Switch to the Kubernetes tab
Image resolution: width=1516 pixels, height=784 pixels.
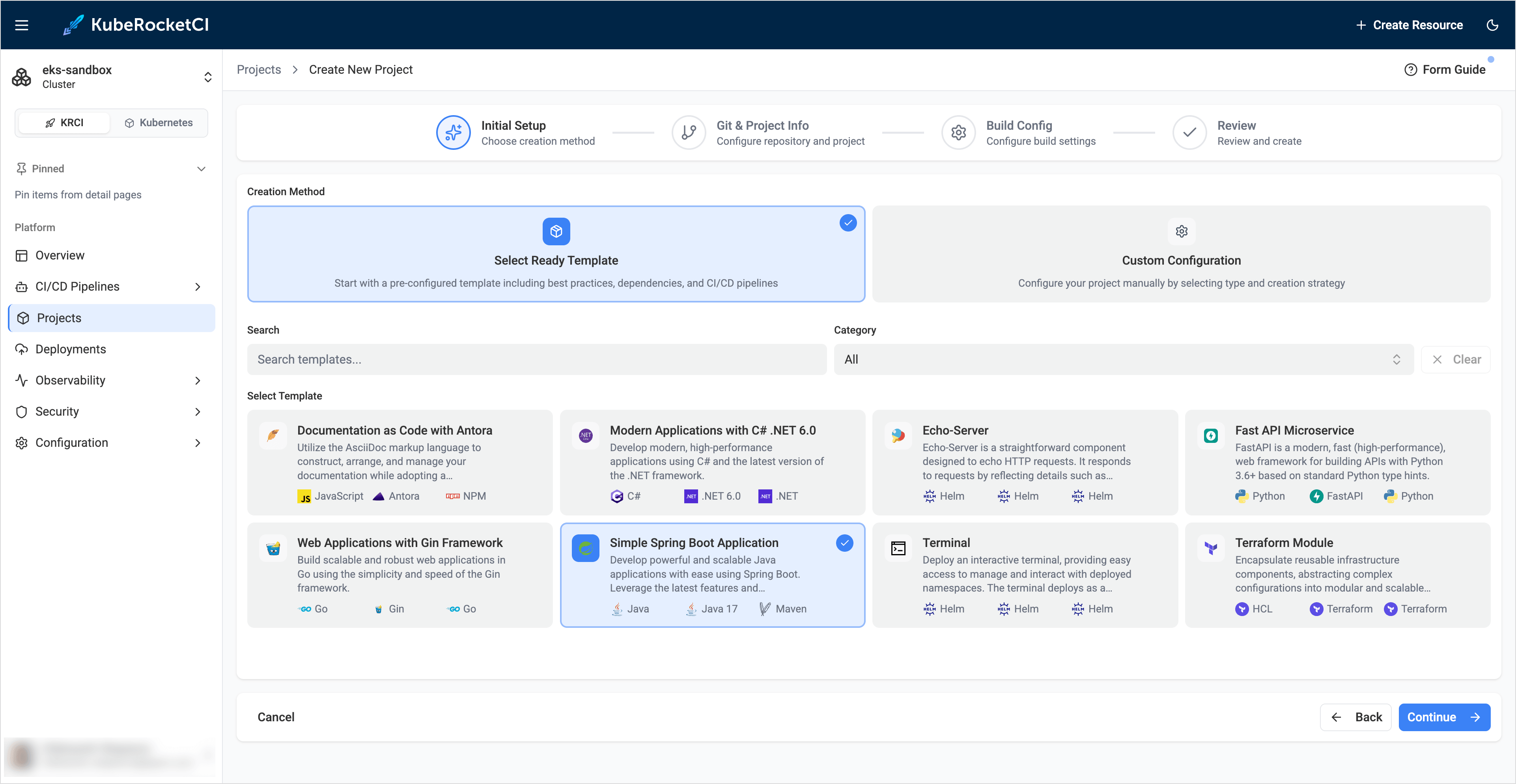click(x=159, y=122)
